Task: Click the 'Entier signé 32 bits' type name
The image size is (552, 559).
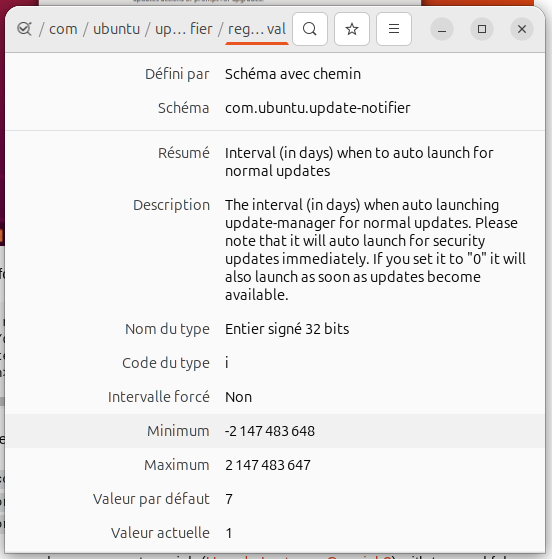Action: (287, 329)
